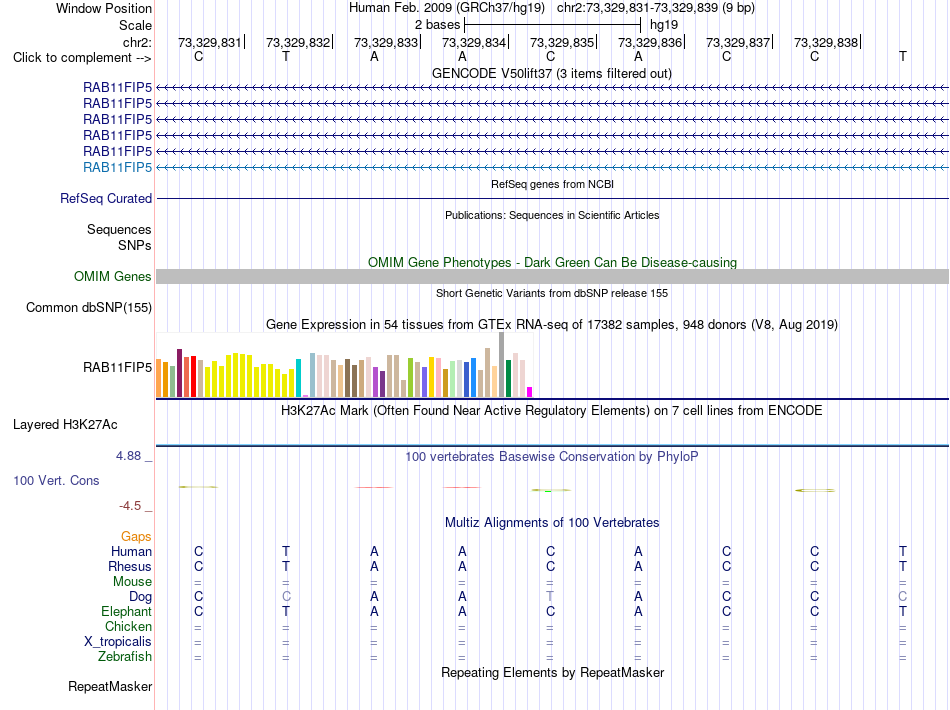The image size is (950, 710).
Task: Click the tall gray GTEx expression bar
Action: pos(501,365)
